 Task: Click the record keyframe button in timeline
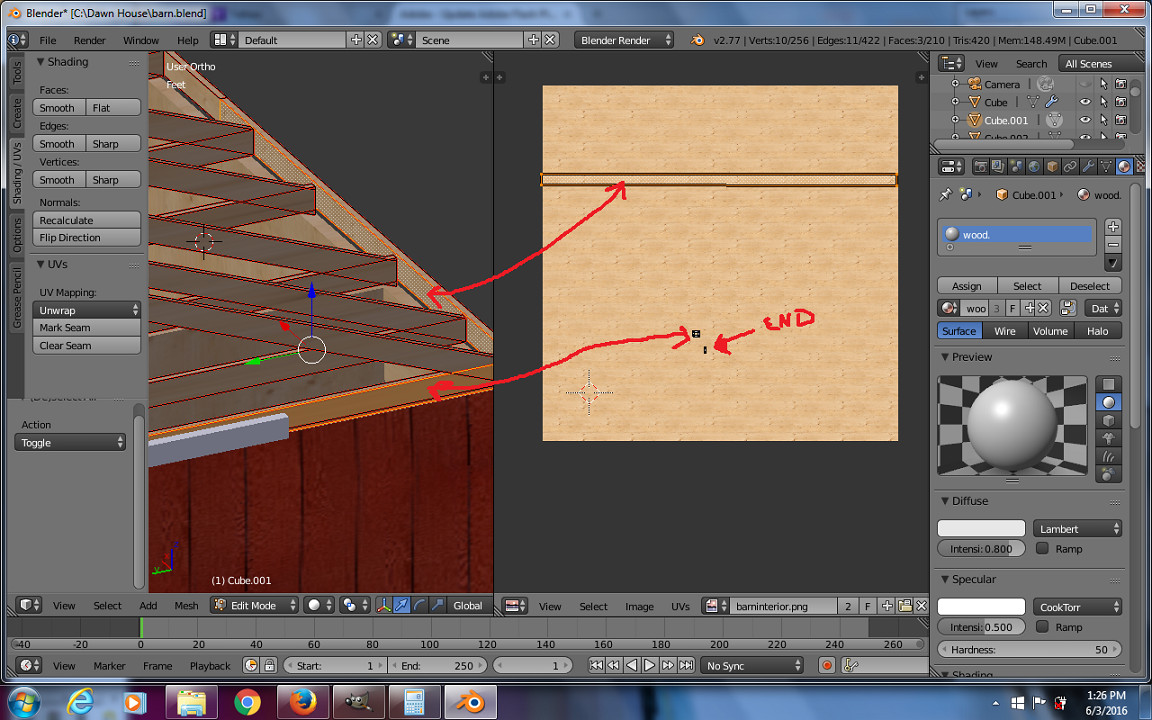click(x=827, y=665)
